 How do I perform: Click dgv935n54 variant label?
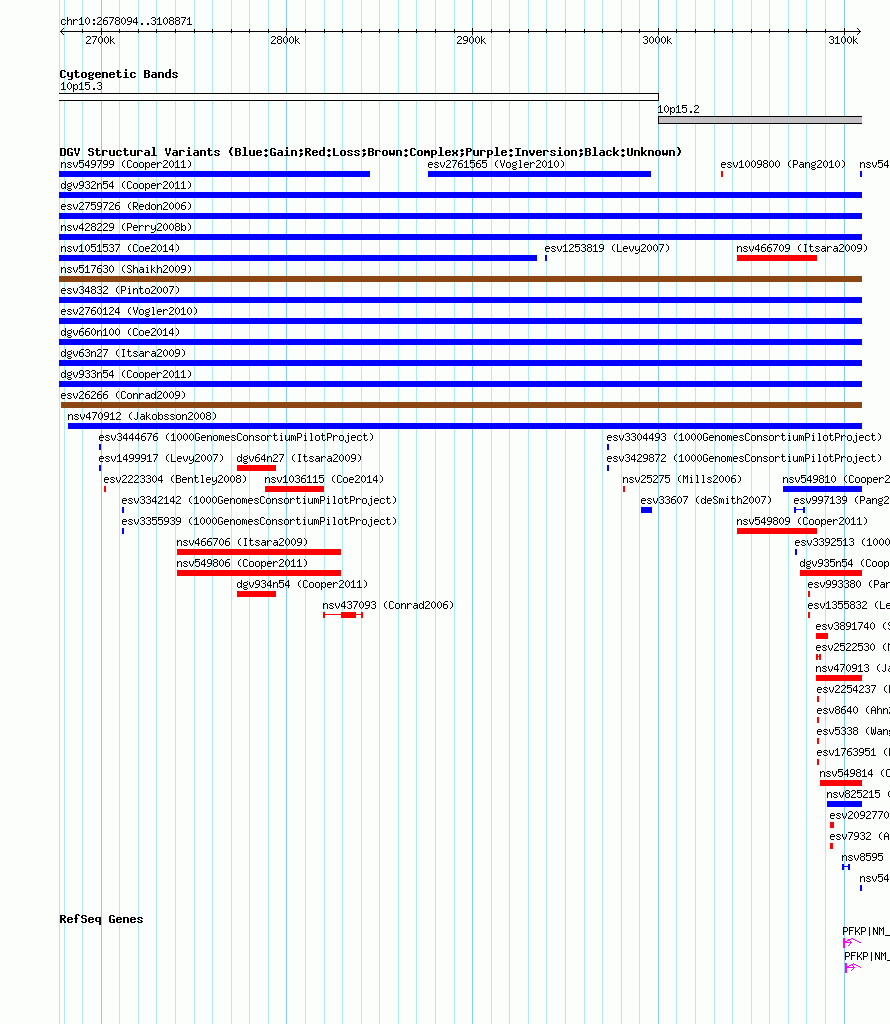click(844, 563)
